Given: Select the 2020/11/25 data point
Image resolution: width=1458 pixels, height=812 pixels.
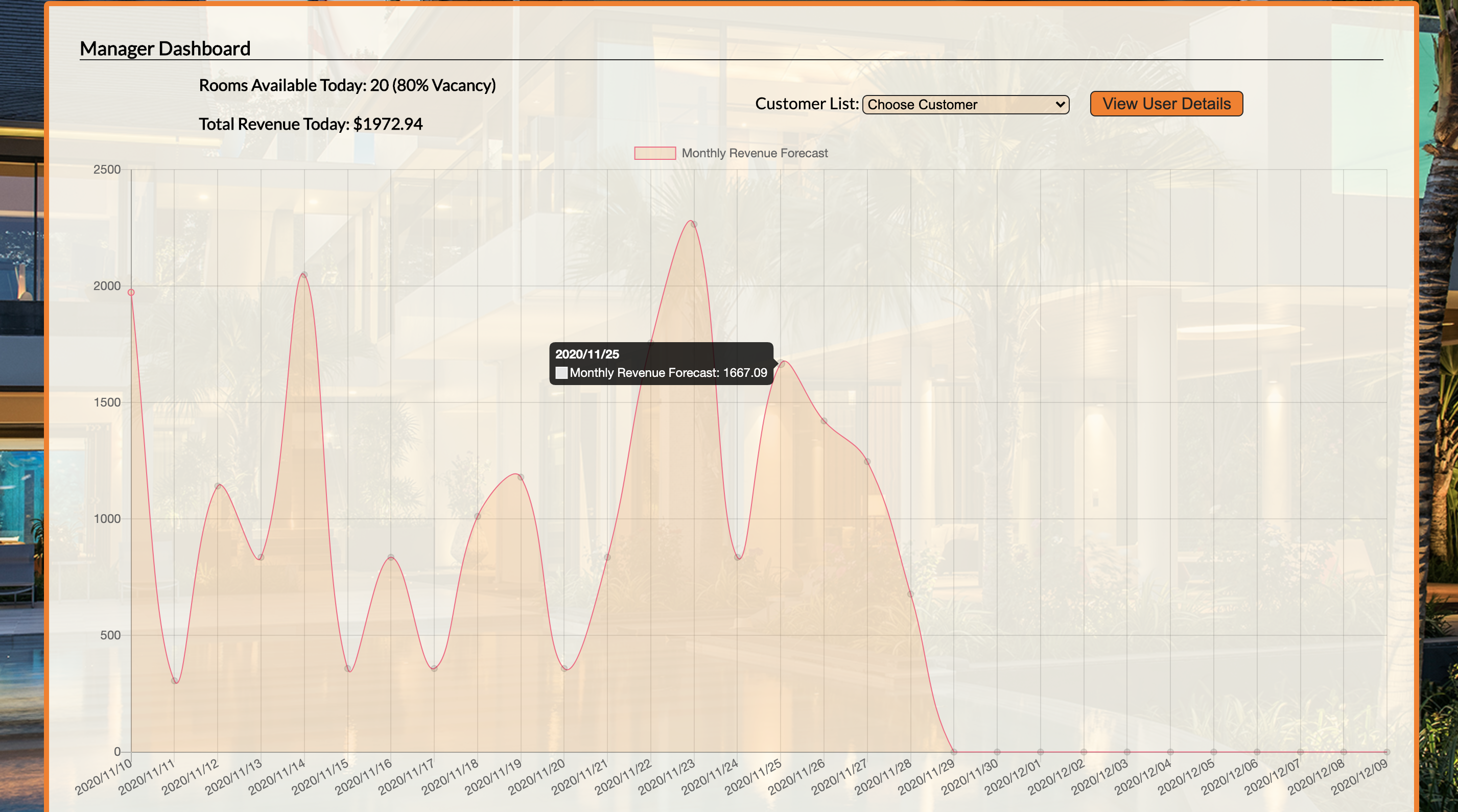Looking at the screenshot, I should coord(781,364).
